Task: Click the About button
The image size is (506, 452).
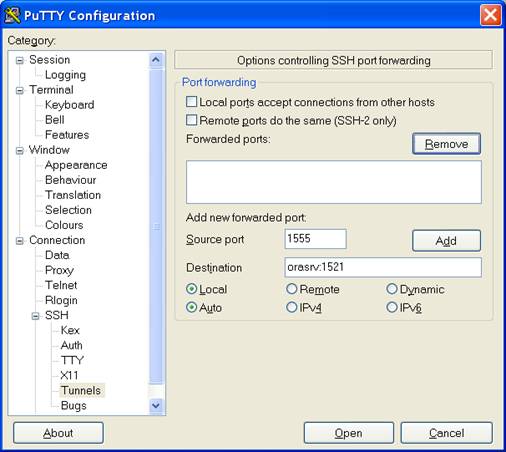Action: pyautogui.click(x=58, y=433)
